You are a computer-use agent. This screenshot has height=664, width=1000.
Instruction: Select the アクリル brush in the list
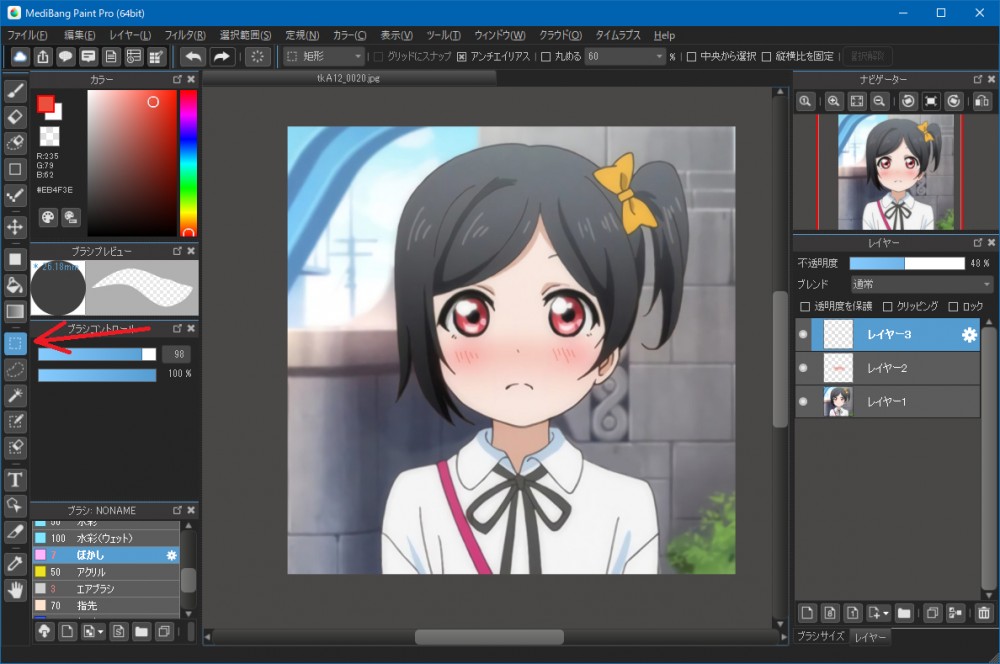click(106, 572)
